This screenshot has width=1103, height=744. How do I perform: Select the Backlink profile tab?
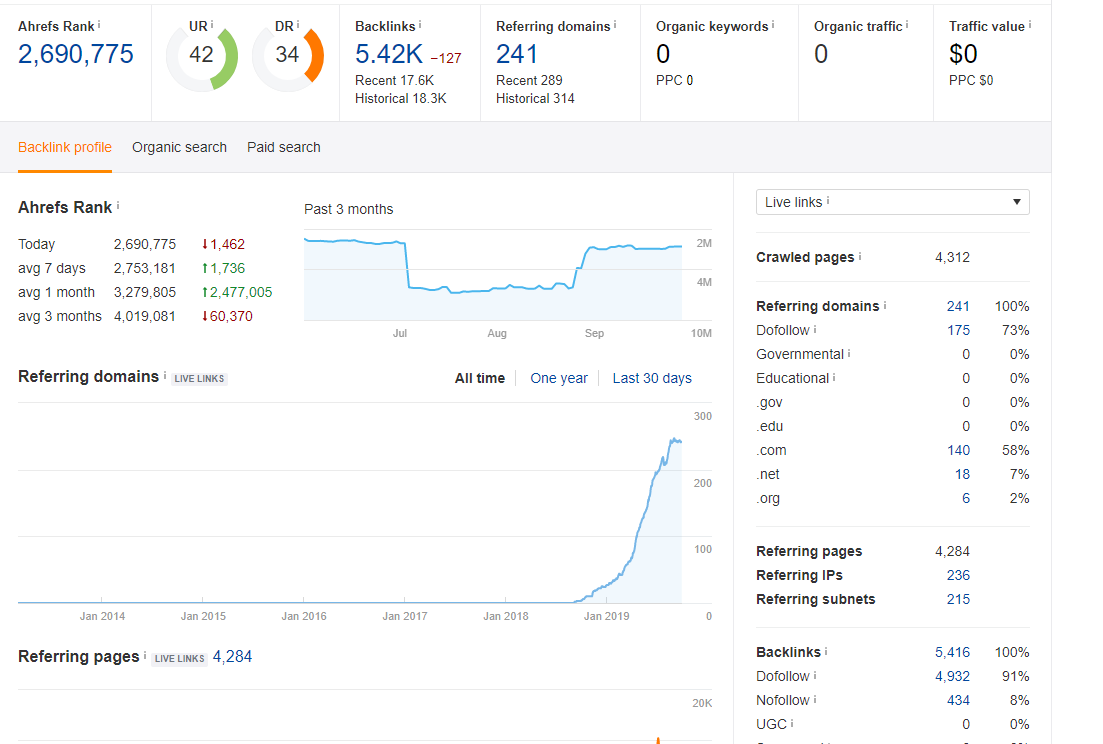65,147
